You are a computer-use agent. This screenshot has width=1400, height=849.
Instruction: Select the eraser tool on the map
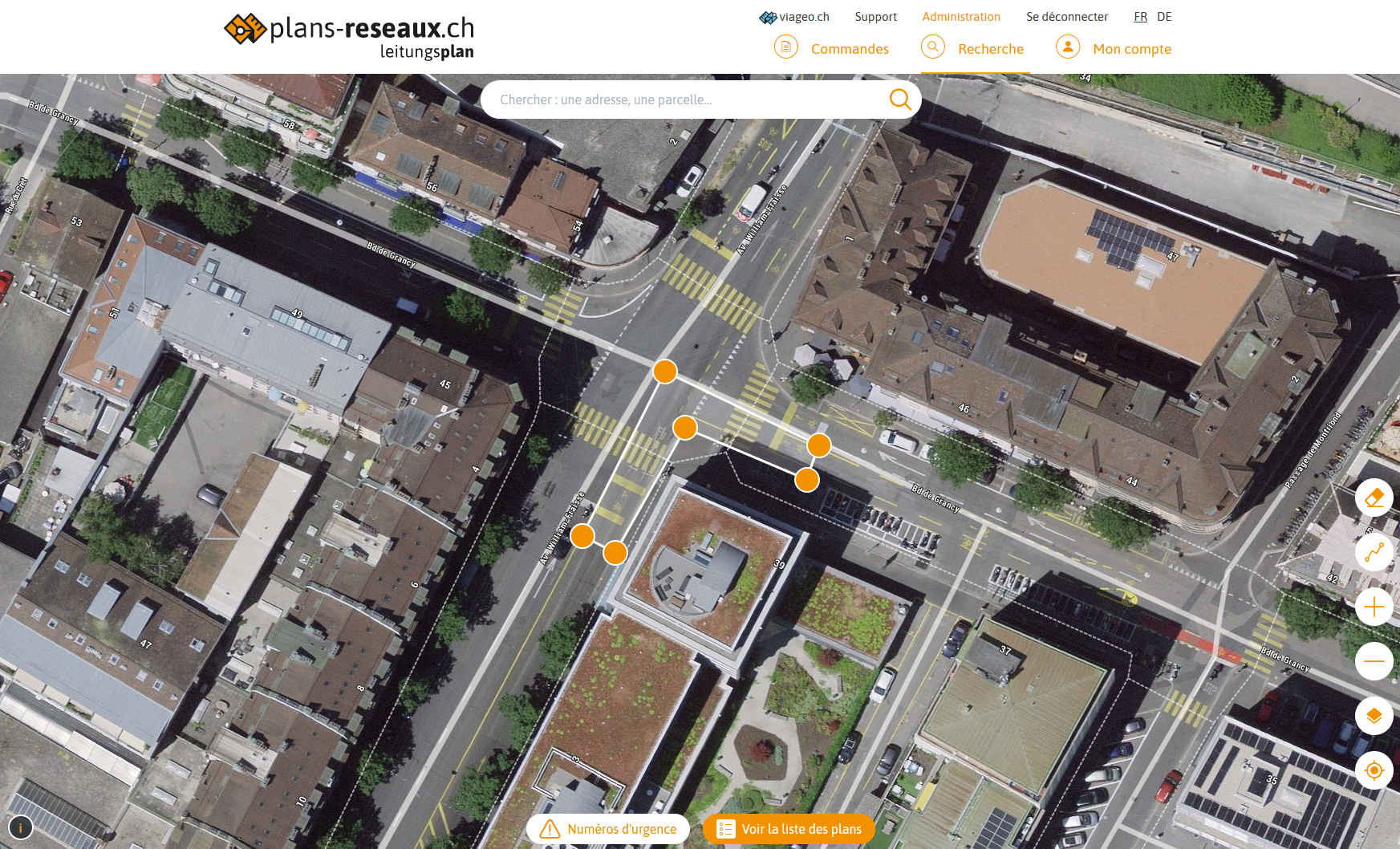tap(1374, 498)
